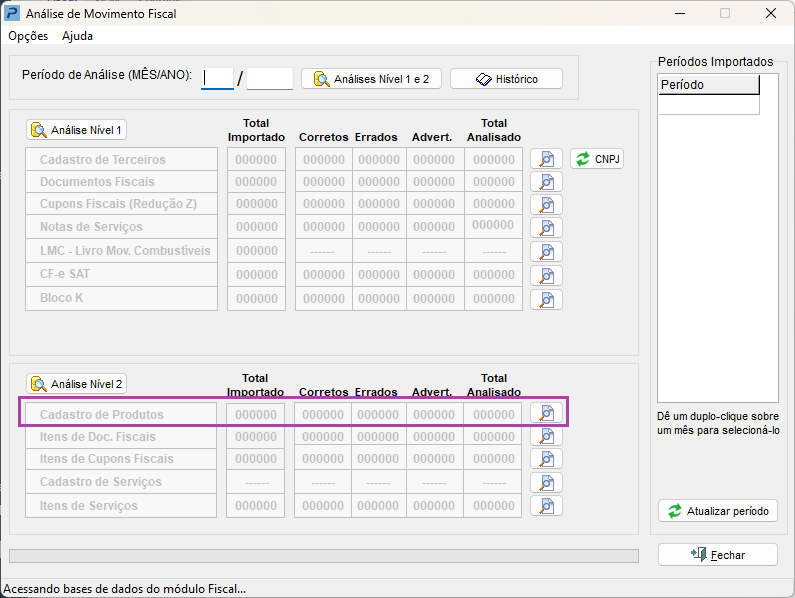Click the Fechar button
Image resolution: width=795 pixels, height=598 pixels.
[717, 555]
